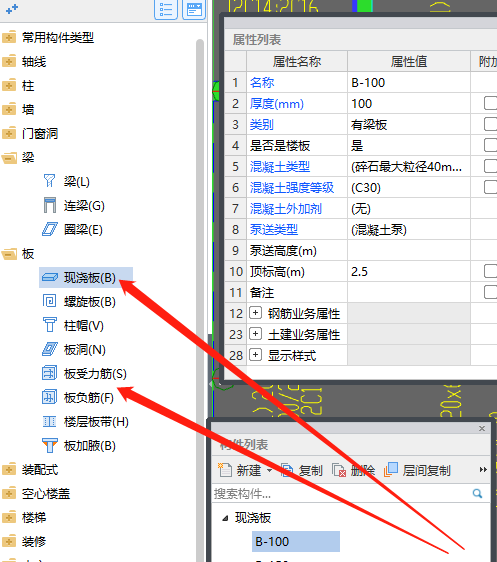Toggle the 混凝土强度等级 row checkbox

(x=491, y=187)
